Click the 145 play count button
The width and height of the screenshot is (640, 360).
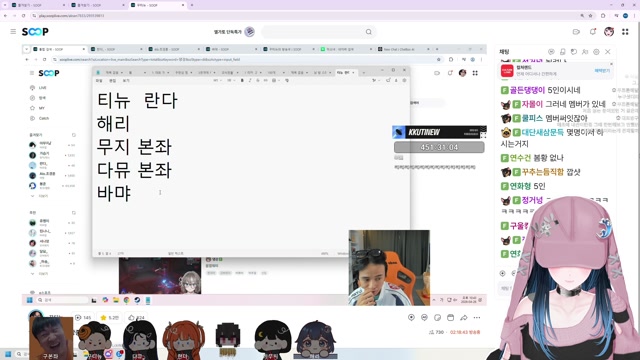pyautogui.click(x=83, y=318)
